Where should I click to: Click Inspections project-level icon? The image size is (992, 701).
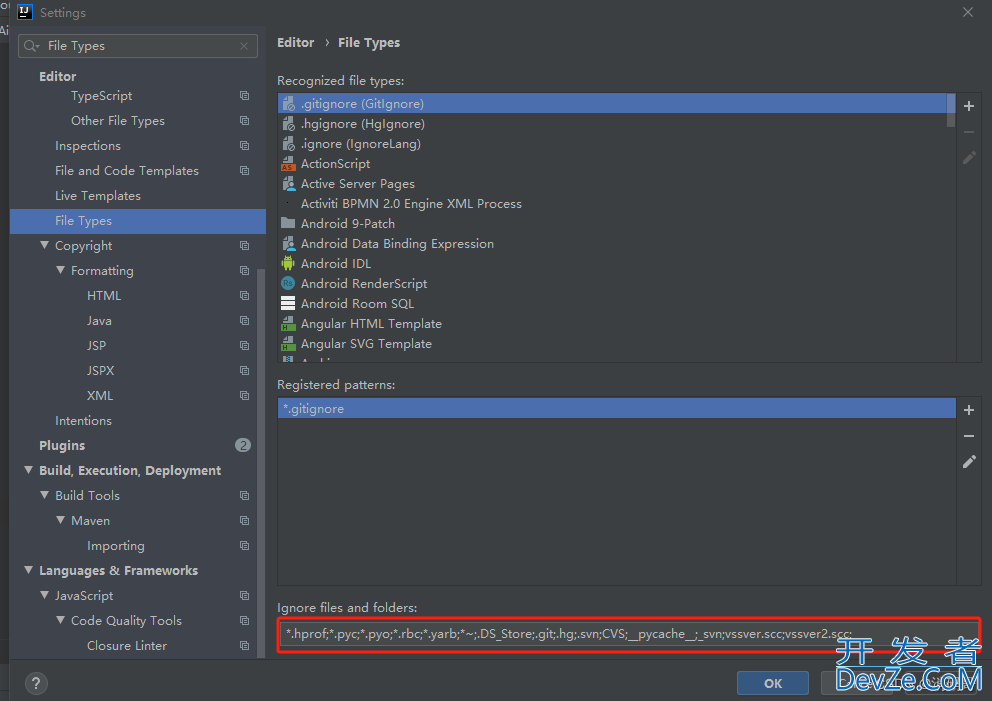click(x=244, y=146)
